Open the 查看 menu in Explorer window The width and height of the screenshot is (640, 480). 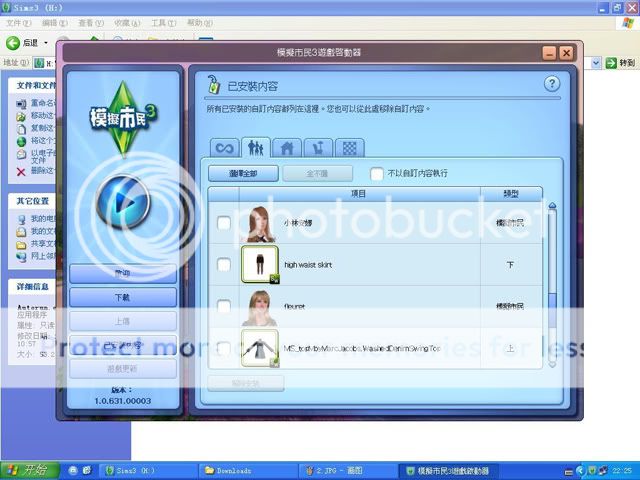click(91, 23)
